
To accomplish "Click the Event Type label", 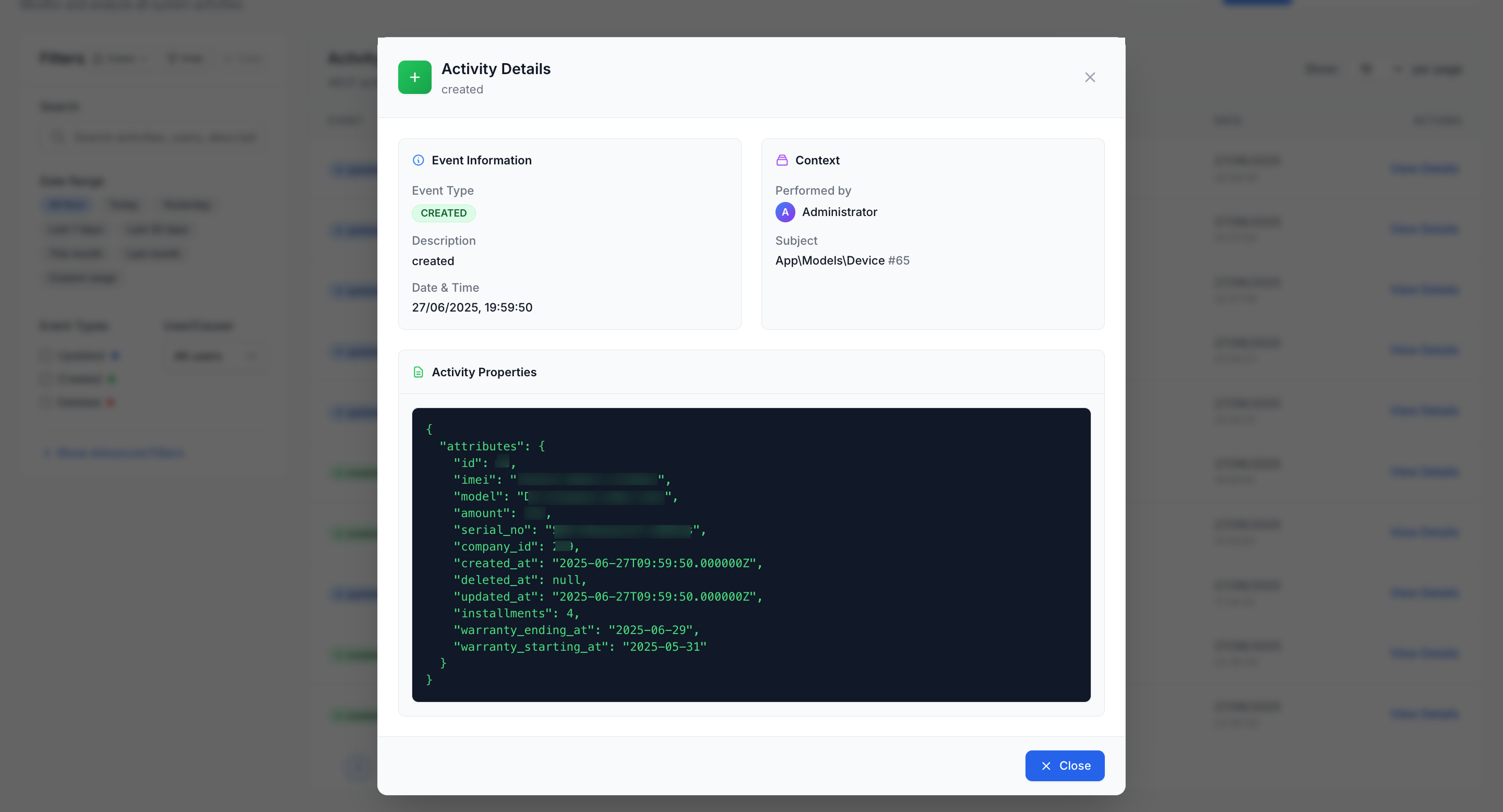I will [443, 190].
